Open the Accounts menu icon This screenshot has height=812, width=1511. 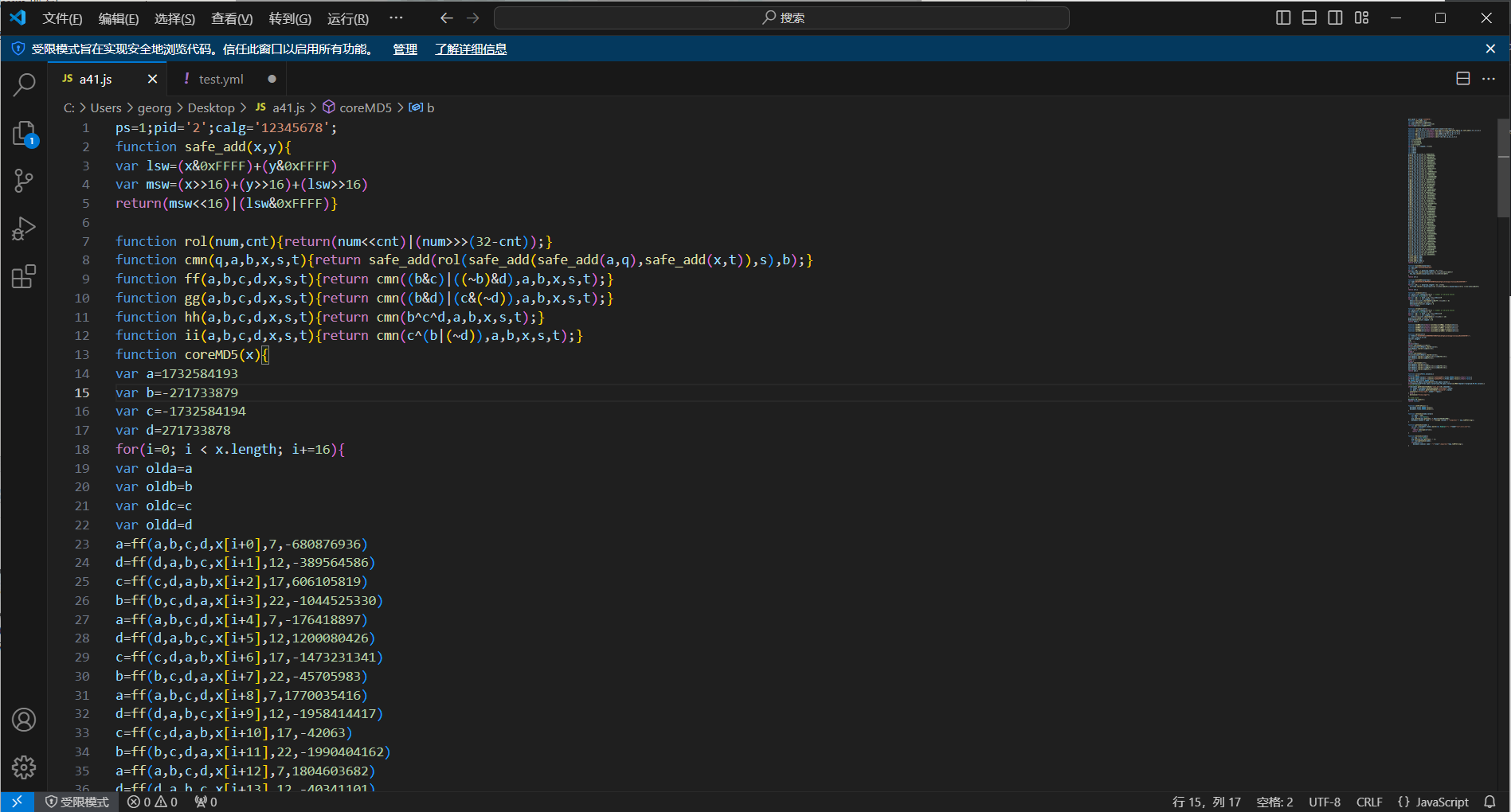point(24,720)
